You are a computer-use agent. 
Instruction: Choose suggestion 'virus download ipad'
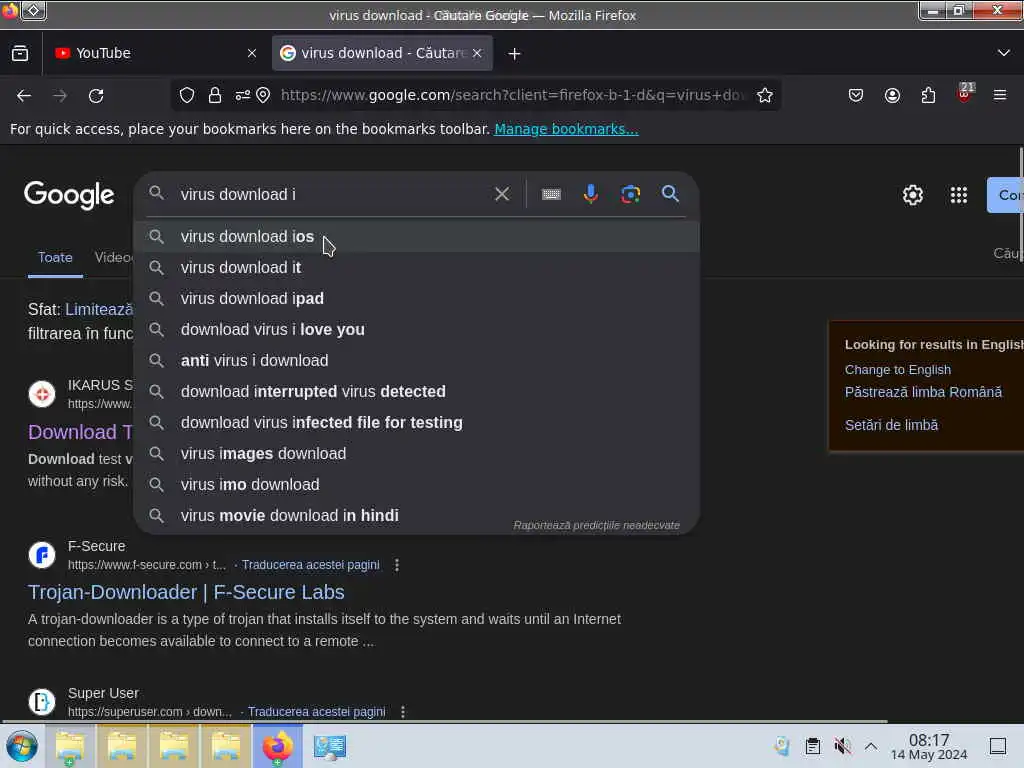(417, 298)
